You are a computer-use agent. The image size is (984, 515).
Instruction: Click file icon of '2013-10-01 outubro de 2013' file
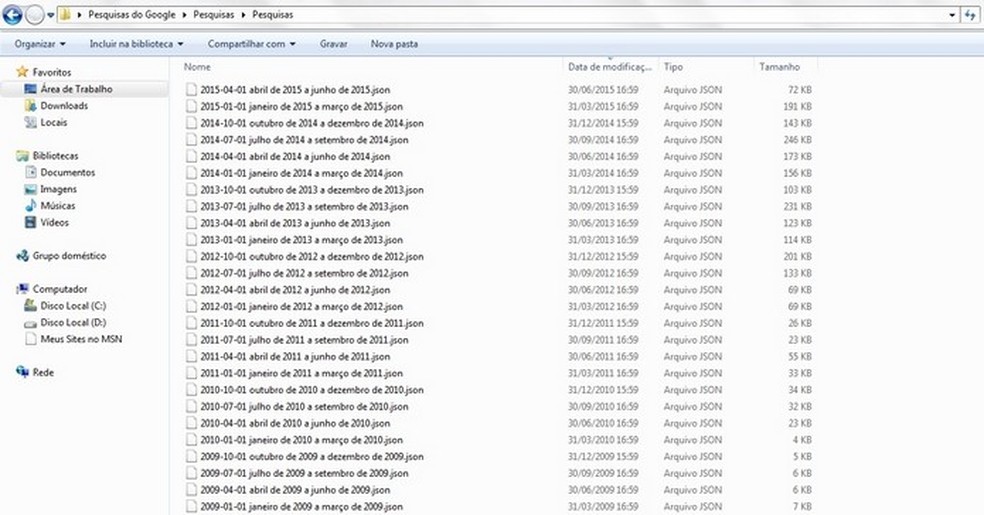pyautogui.click(x=191, y=189)
